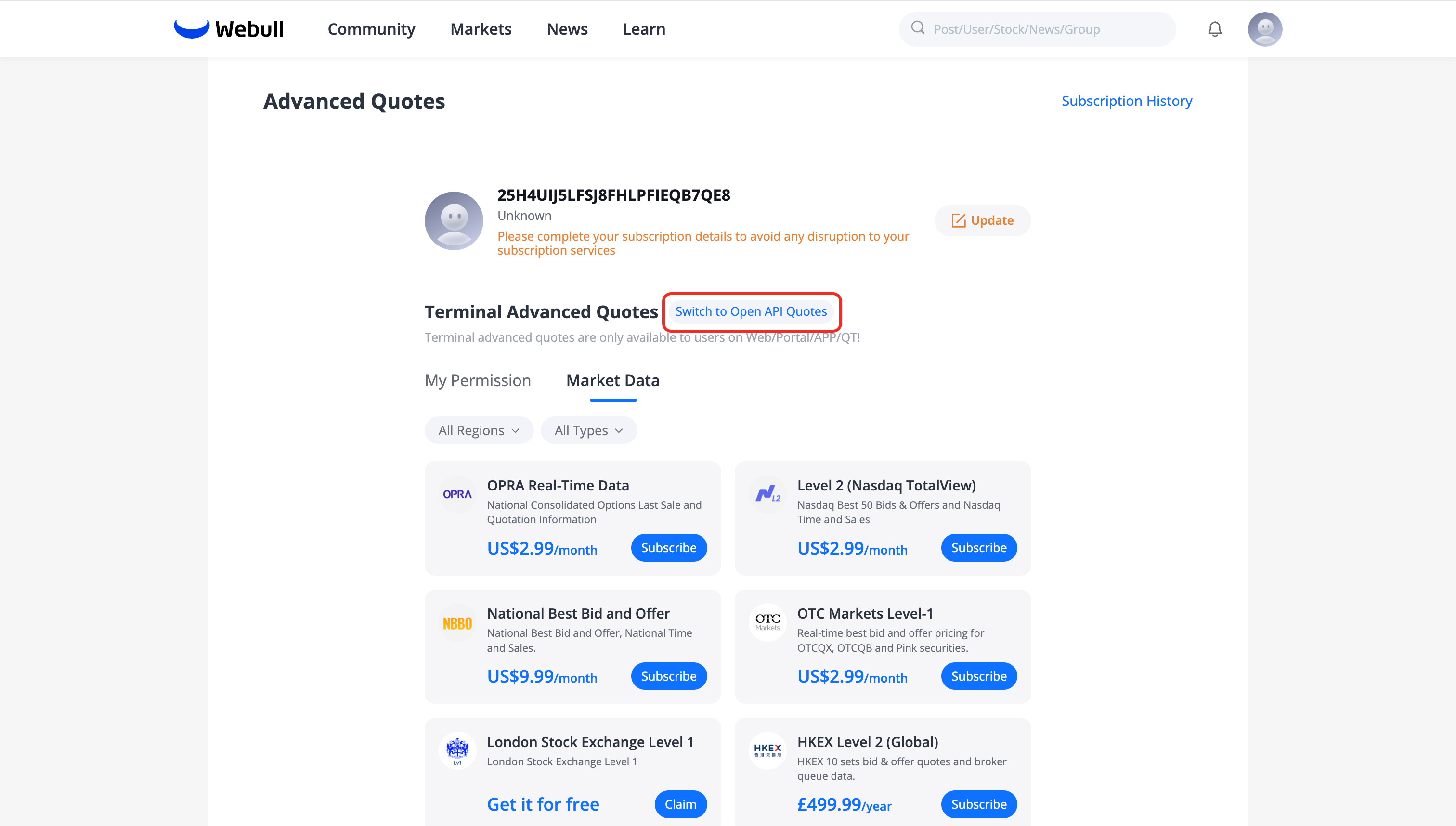Click the OTC Markets US$2.99/month price
Viewport: 1456px width, 826px height.
click(852, 676)
